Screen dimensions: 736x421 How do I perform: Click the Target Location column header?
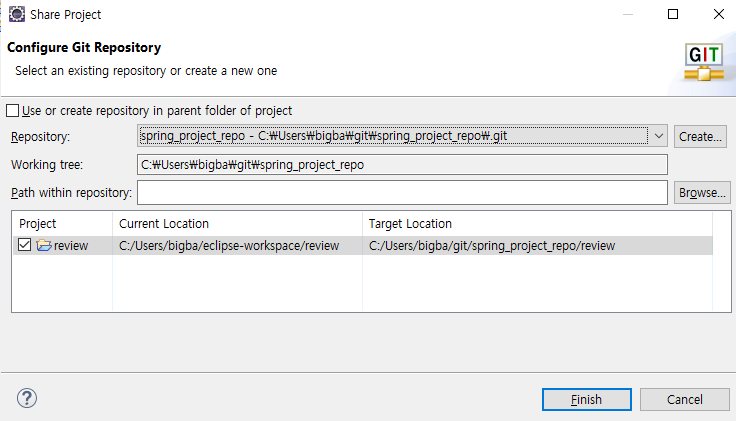(x=537, y=224)
